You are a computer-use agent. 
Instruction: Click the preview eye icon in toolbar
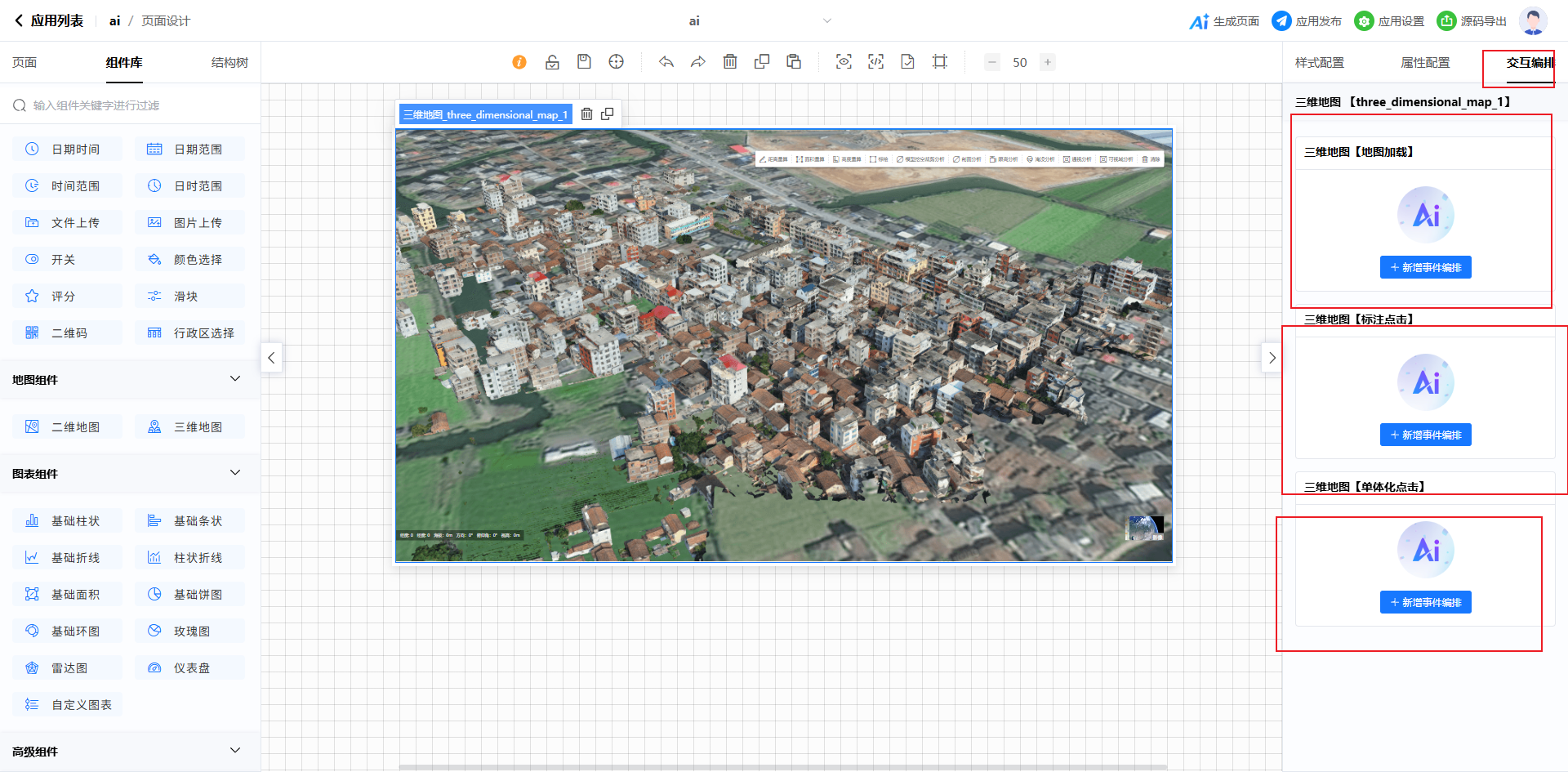(x=844, y=62)
